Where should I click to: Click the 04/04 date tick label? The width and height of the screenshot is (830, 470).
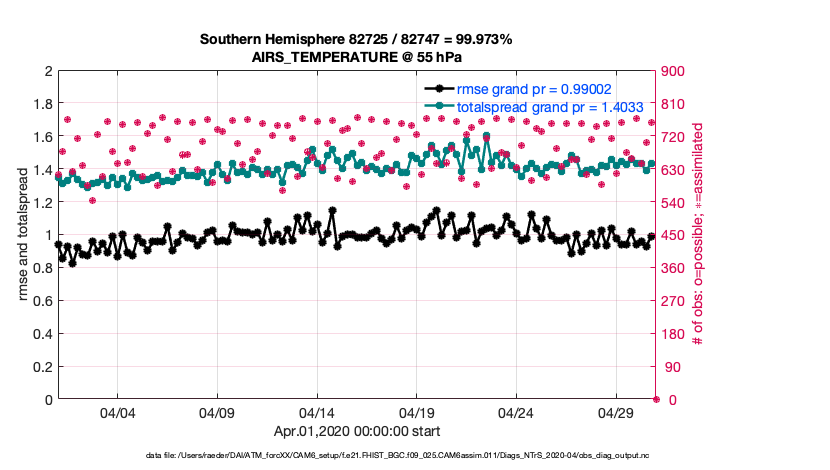pos(118,413)
